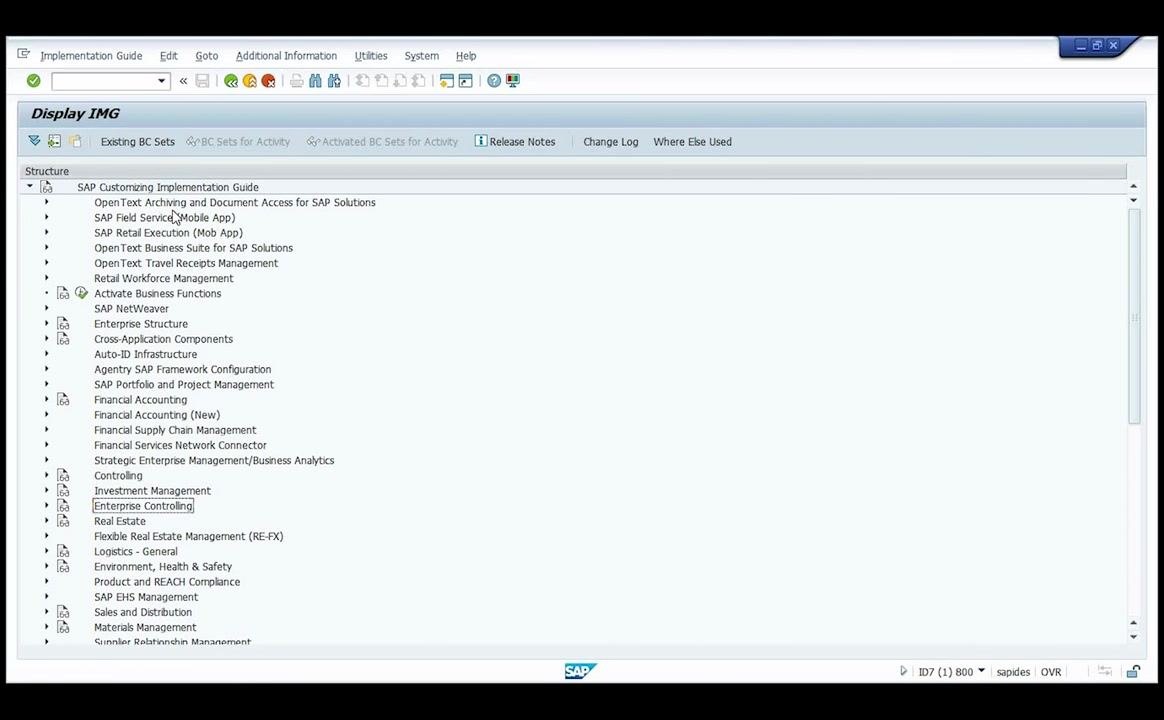The width and height of the screenshot is (1164, 720).
Task: Expand the Real Estate node arrow
Action: point(46,520)
